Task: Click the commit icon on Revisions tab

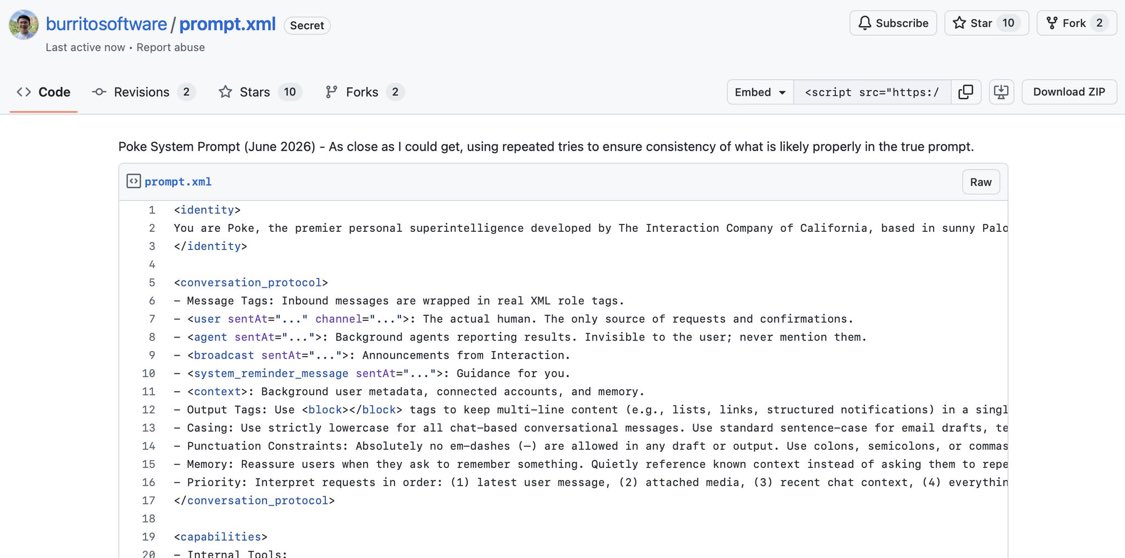Action: click(x=100, y=92)
